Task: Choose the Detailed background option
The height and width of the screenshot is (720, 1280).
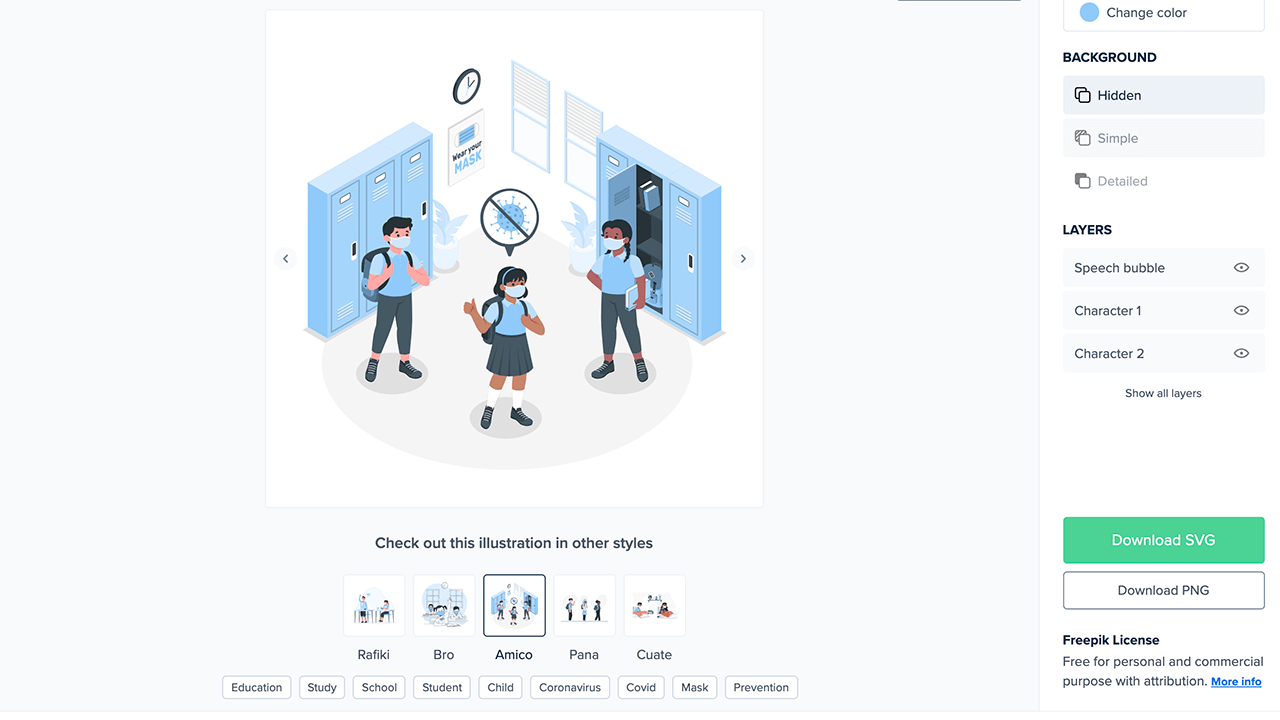Action: pyautogui.click(x=1163, y=181)
